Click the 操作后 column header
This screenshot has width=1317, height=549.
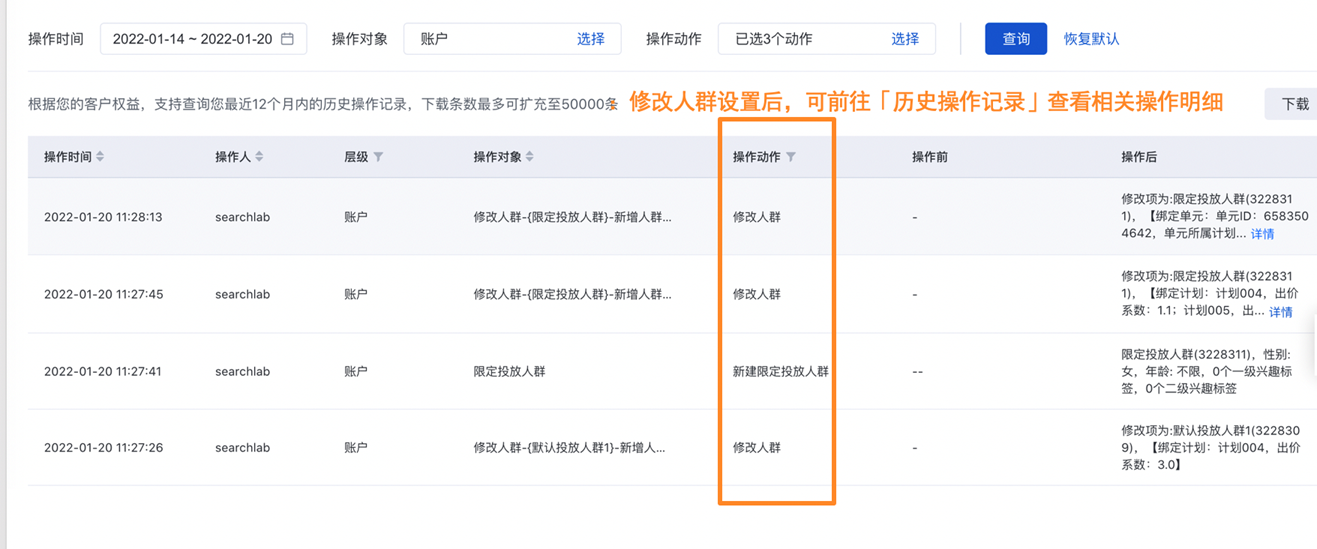pyautogui.click(x=1139, y=157)
